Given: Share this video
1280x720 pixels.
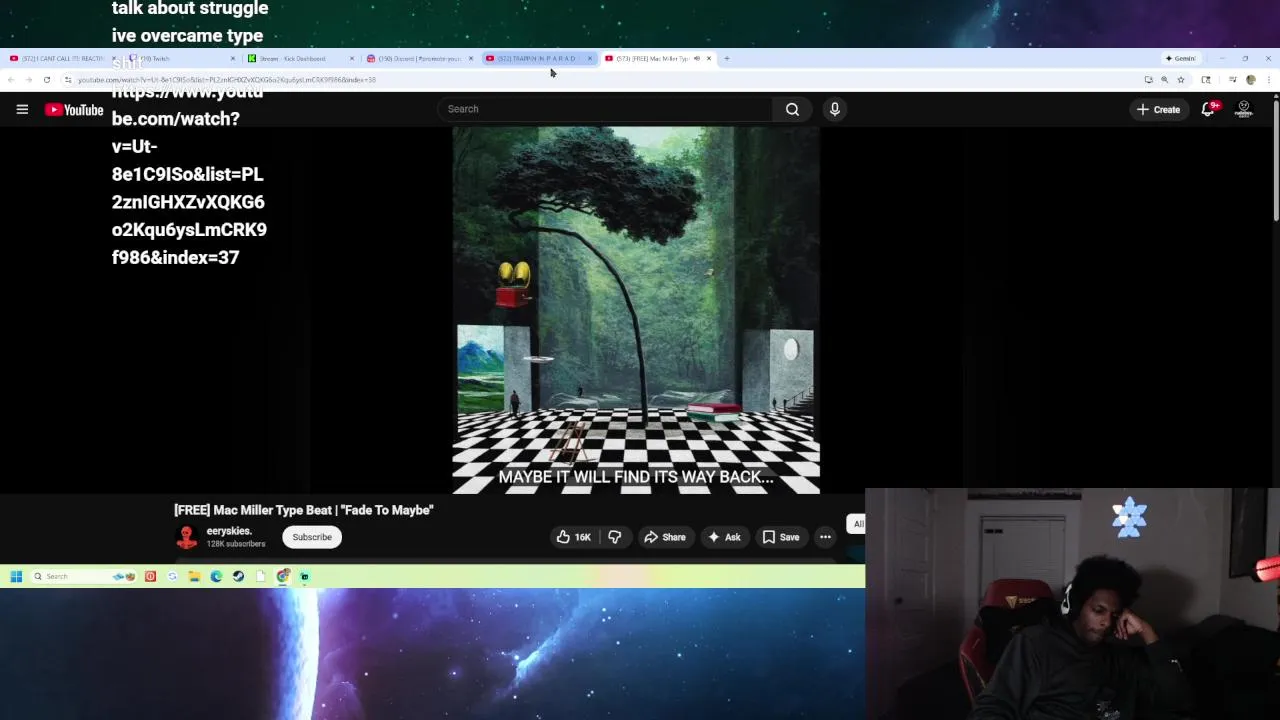Looking at the screenshot, I should tap(665, 537).
